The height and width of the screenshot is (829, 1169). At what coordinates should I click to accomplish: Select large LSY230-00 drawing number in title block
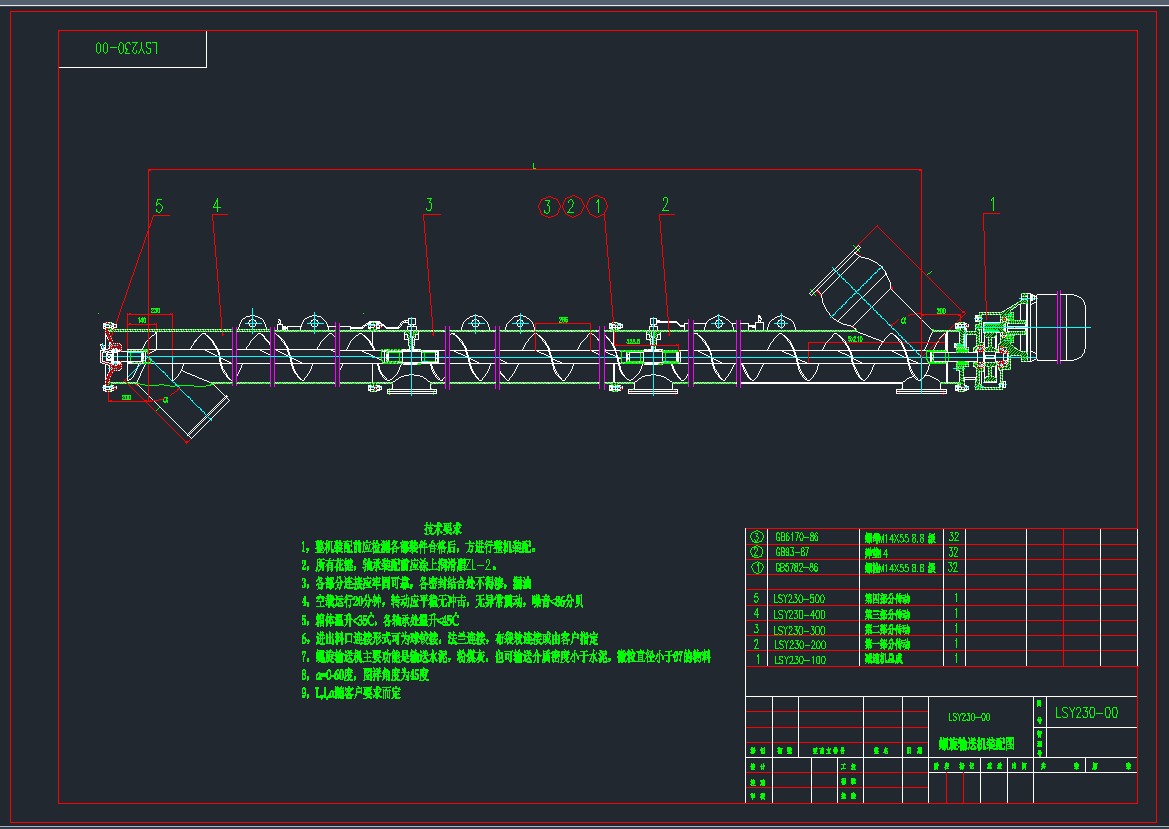coord(1086,713)
